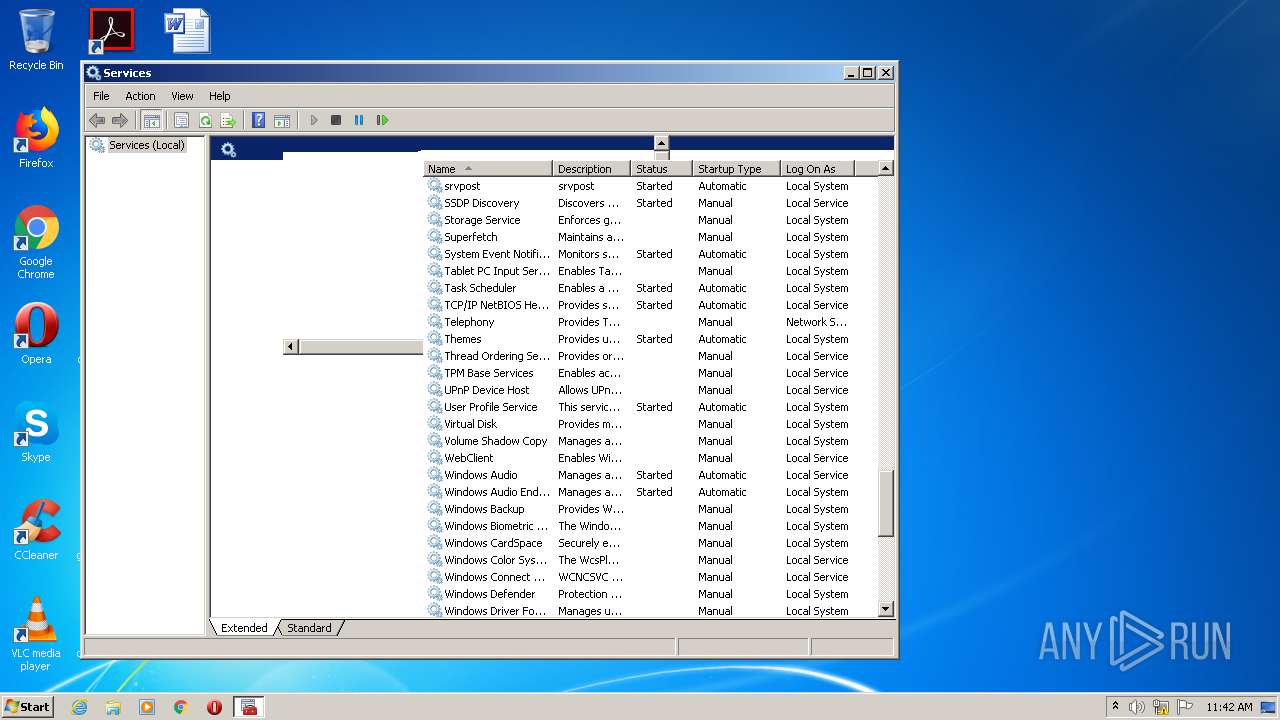Launch Firefox from the desktop
The width and height of the screenshot is (1280, 720).
36,138
